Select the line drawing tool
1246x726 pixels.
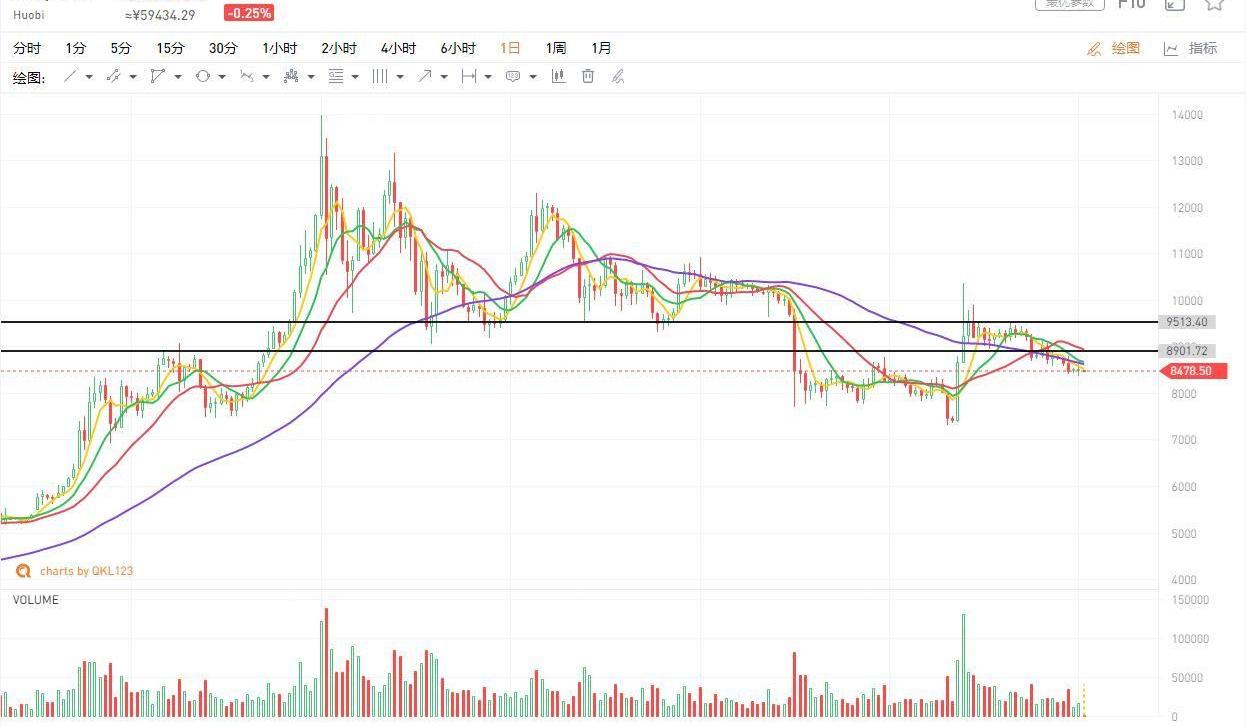coord(70,77)
